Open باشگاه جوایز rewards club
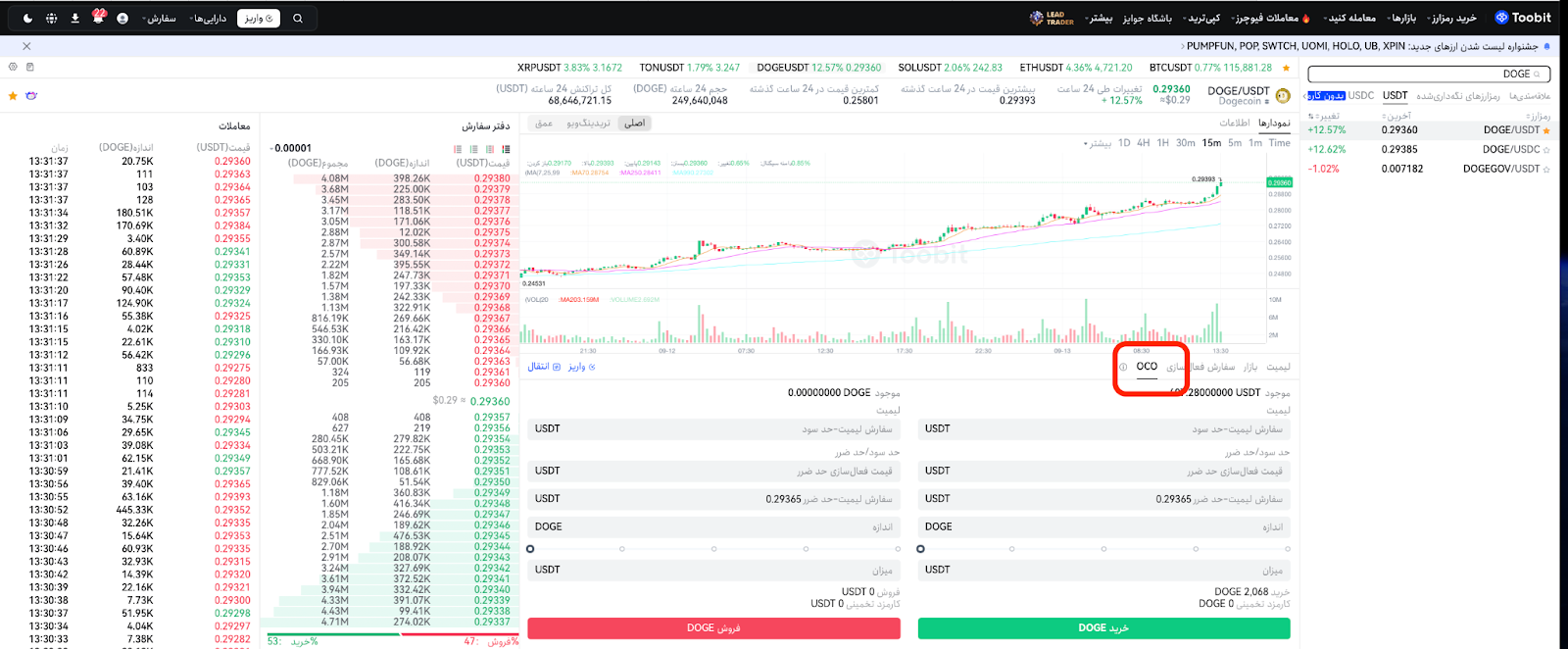 (1148, 18)
